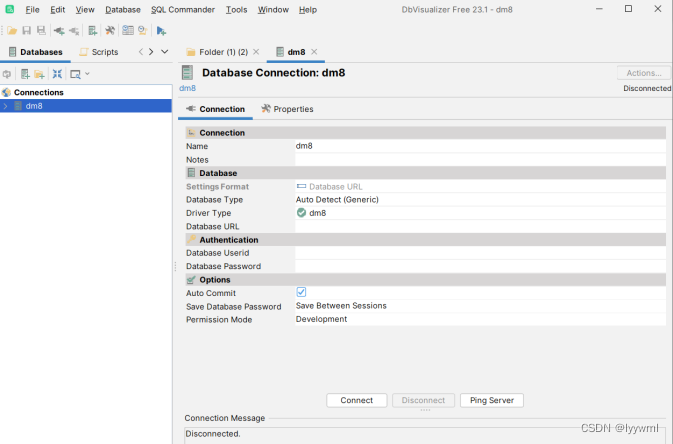
Task: Click the green check Driver Type icon
Action: (x=301, y=213)
